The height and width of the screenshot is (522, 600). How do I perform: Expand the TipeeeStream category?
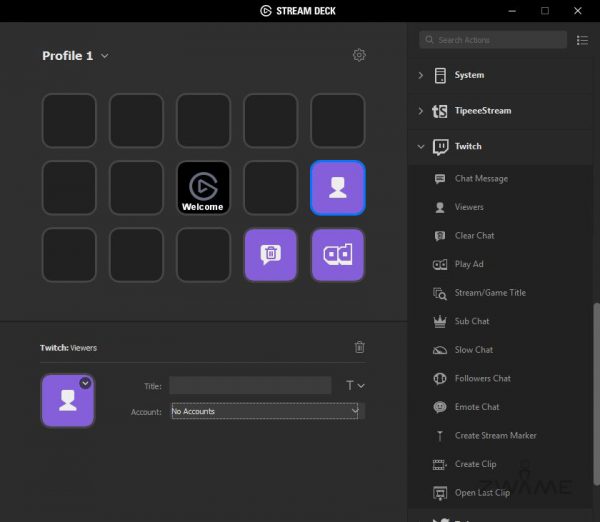pyautogui.click(x=421, y=111)
